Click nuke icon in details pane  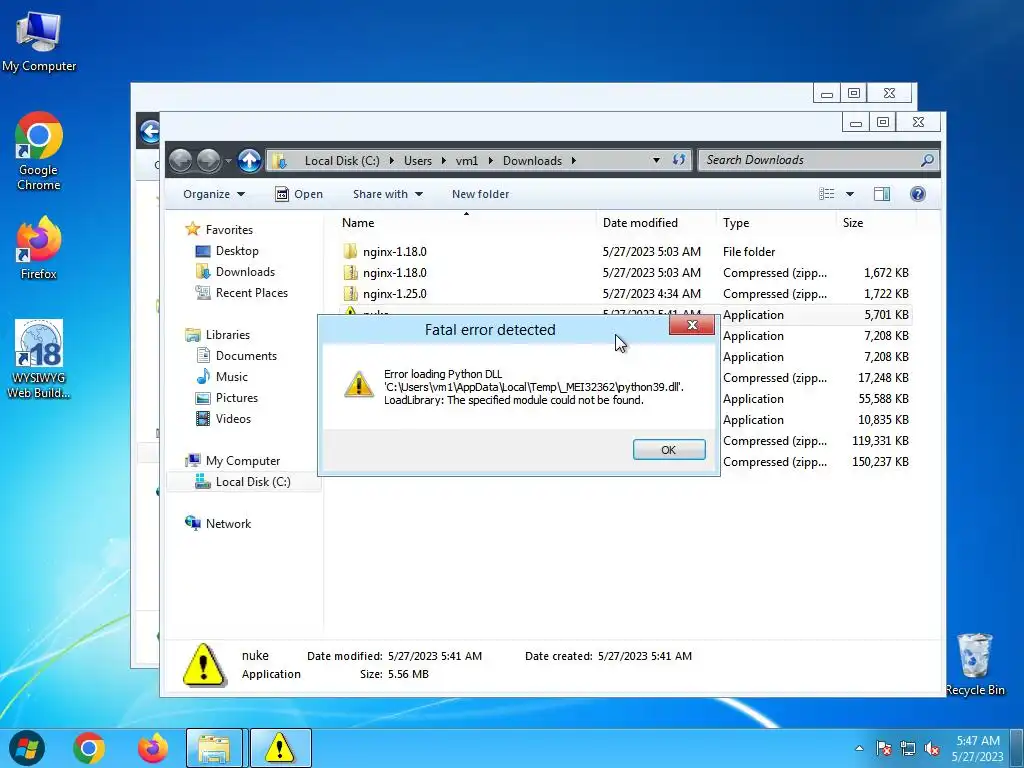tap(204, 665)
